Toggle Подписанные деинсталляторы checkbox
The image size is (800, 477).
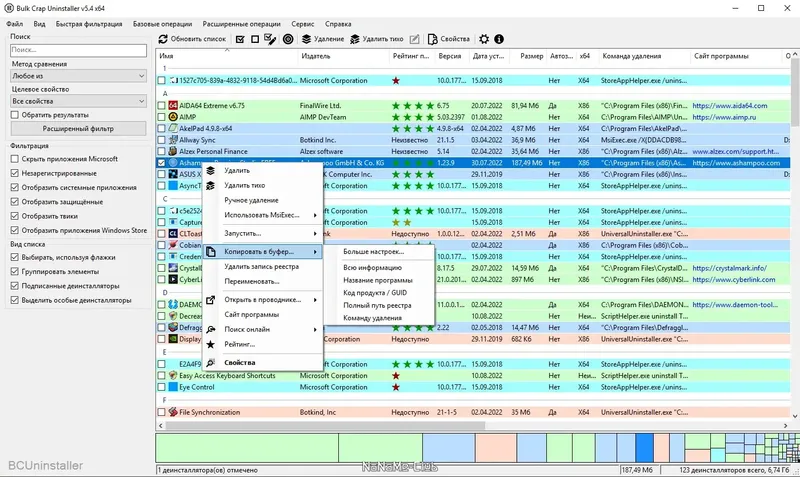pyautogui.click(x=15, y=286)
